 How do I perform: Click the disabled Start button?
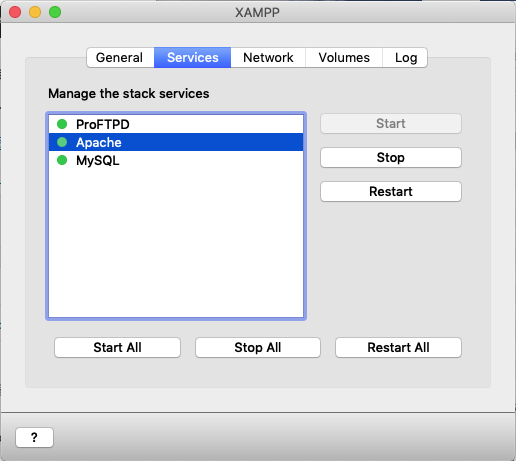pyautogui.click(x=391, y=123)
